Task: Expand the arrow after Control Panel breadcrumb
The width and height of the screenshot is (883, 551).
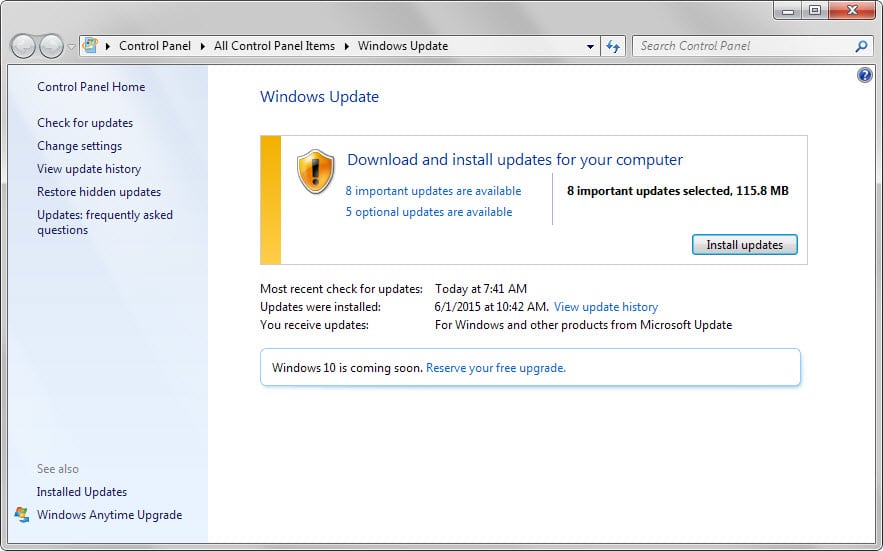Action: [203, 46]
